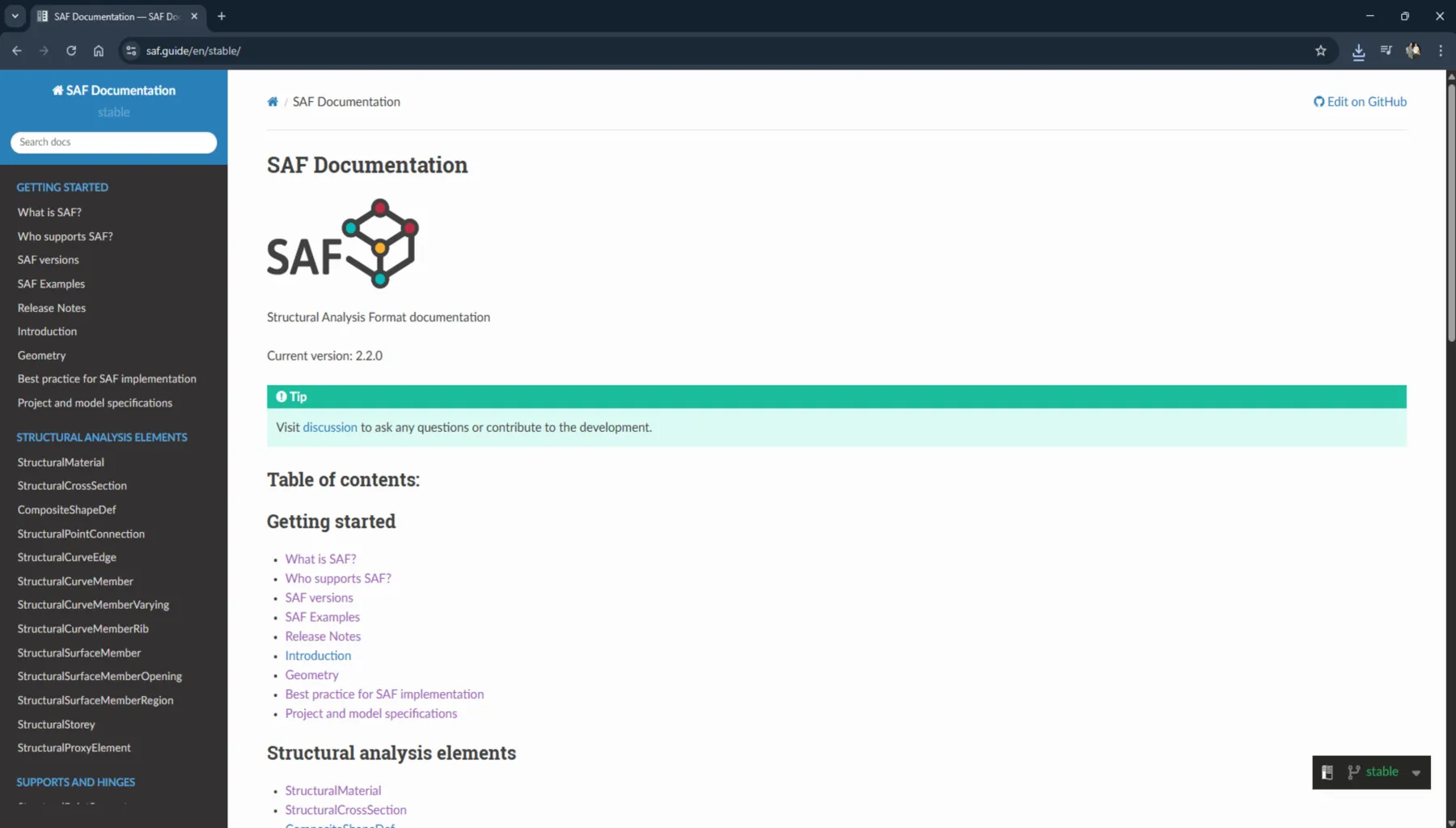Open StructuralCrossSection in sidebar
This screenshot has width=1456, height=828.
point(72,486)
